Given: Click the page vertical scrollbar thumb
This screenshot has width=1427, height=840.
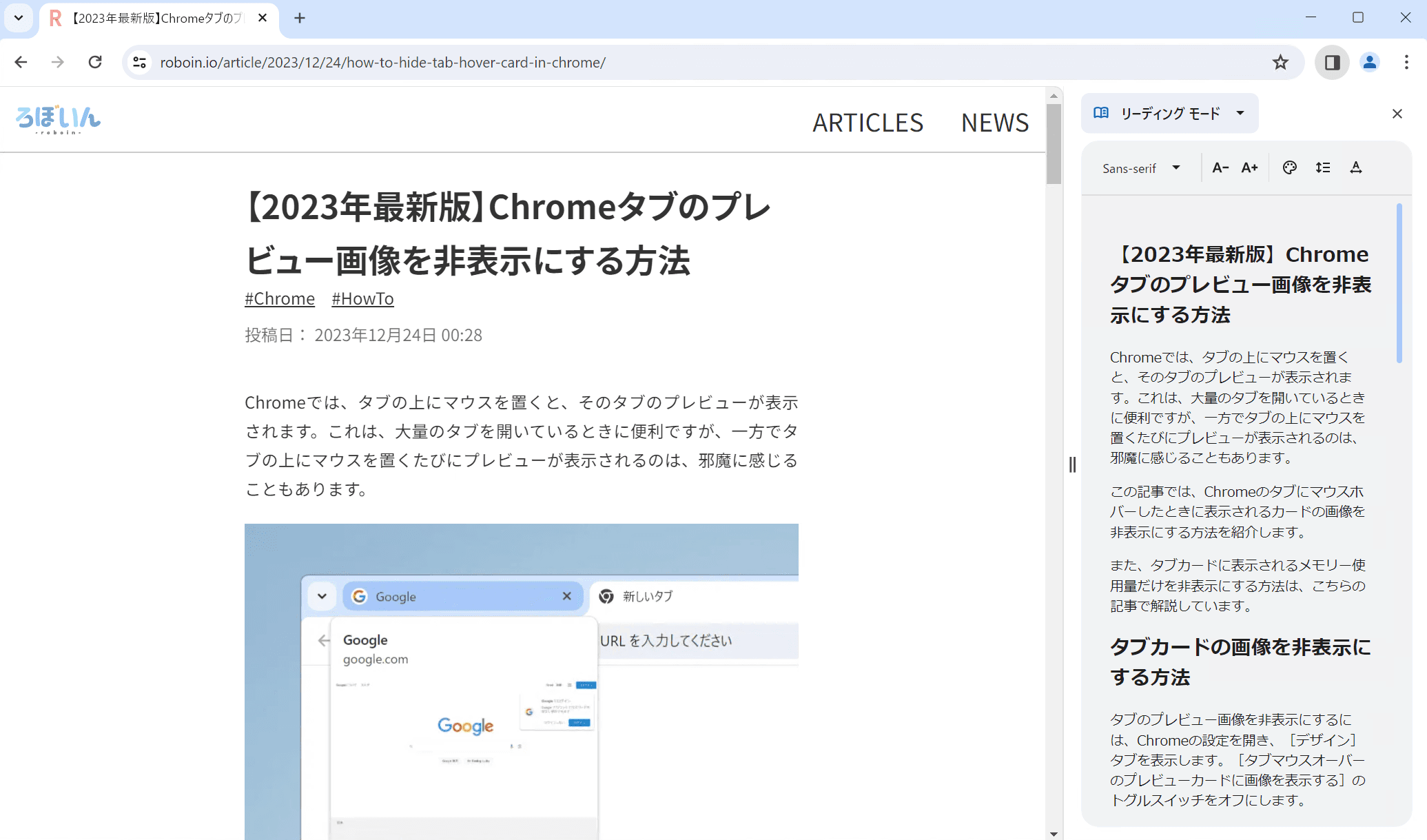Looking at the screenshot, I should pos(1054,144).
